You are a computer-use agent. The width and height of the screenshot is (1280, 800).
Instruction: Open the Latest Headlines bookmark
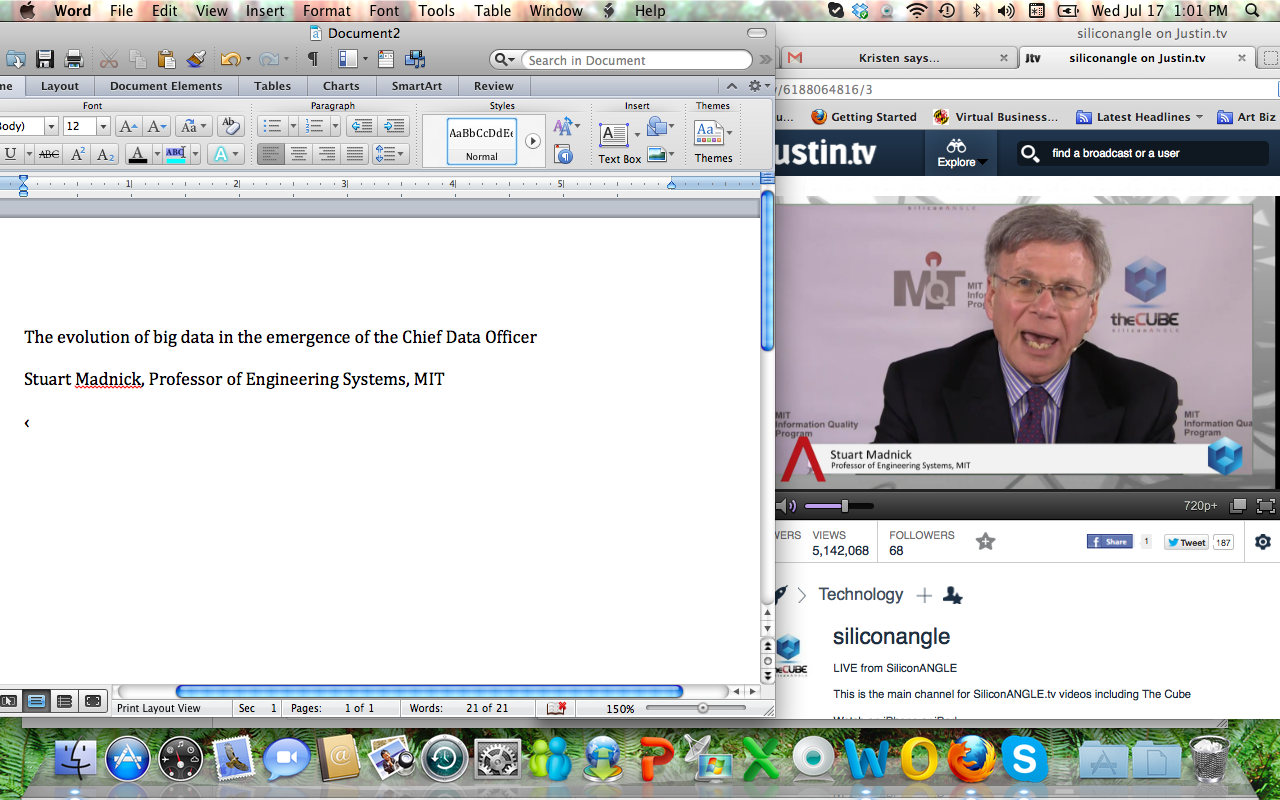pyautogui.click(x=1140, y=117)
